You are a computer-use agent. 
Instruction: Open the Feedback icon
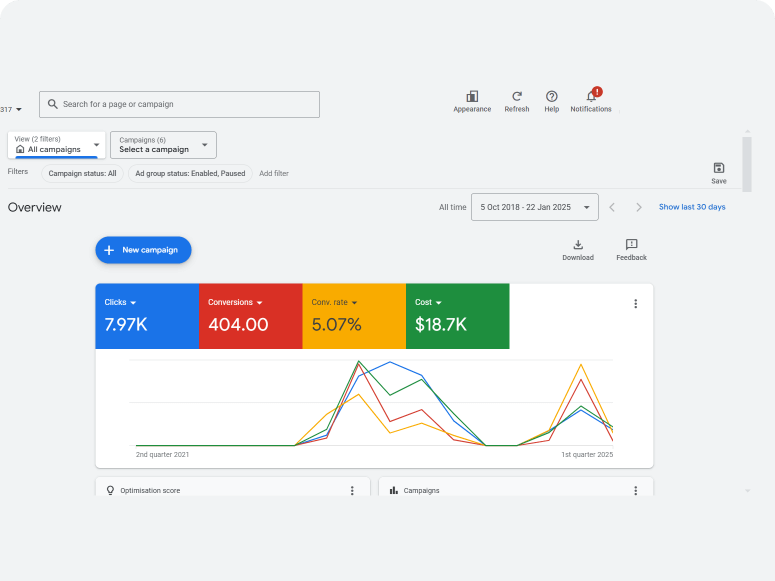coord(631,245)
